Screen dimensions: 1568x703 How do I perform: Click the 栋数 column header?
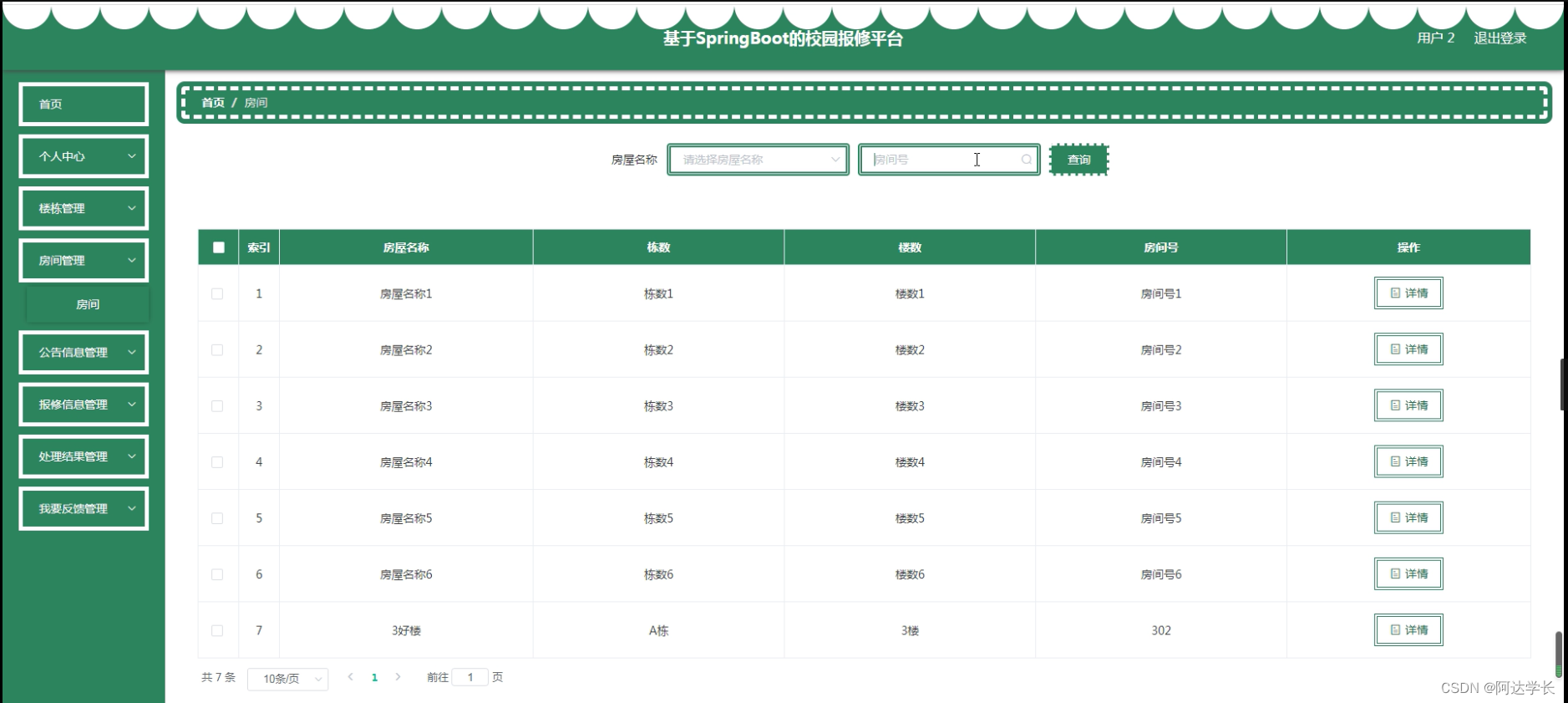click(658, 247)
